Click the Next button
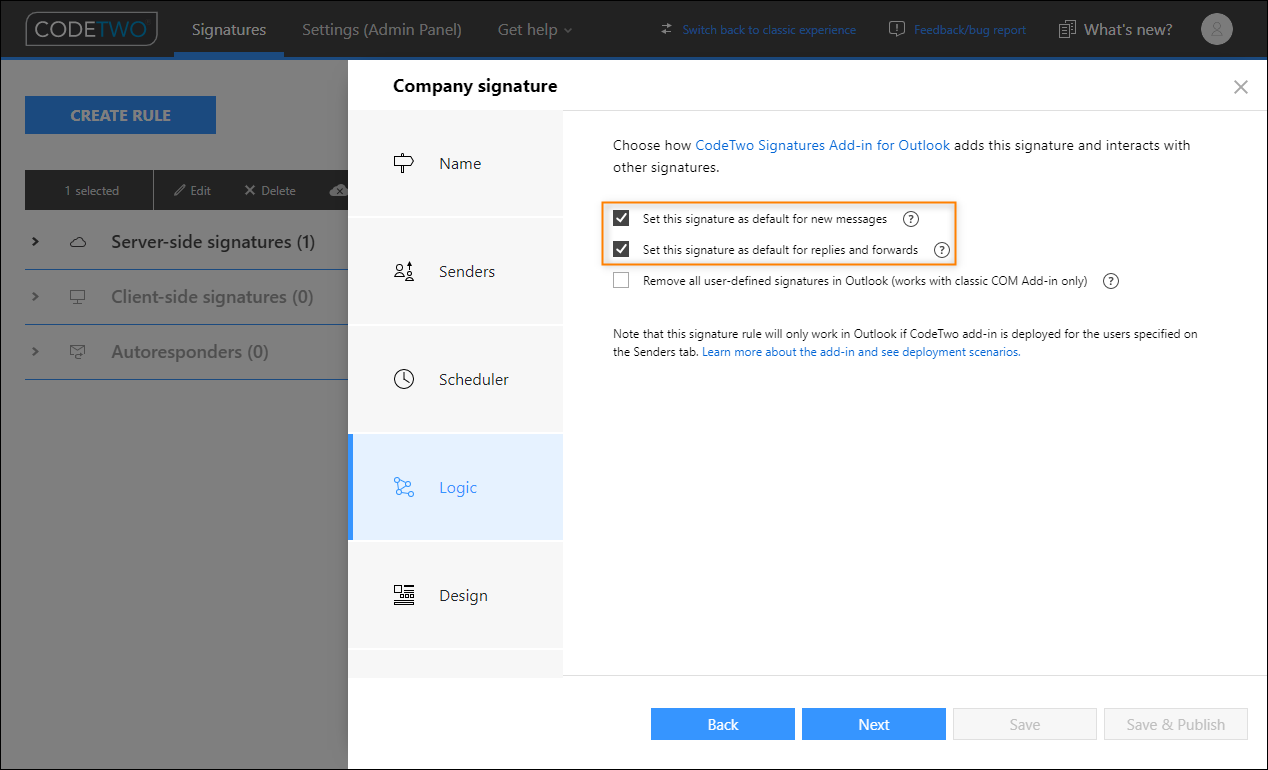The image size is (1268, 770). (874, 724)
